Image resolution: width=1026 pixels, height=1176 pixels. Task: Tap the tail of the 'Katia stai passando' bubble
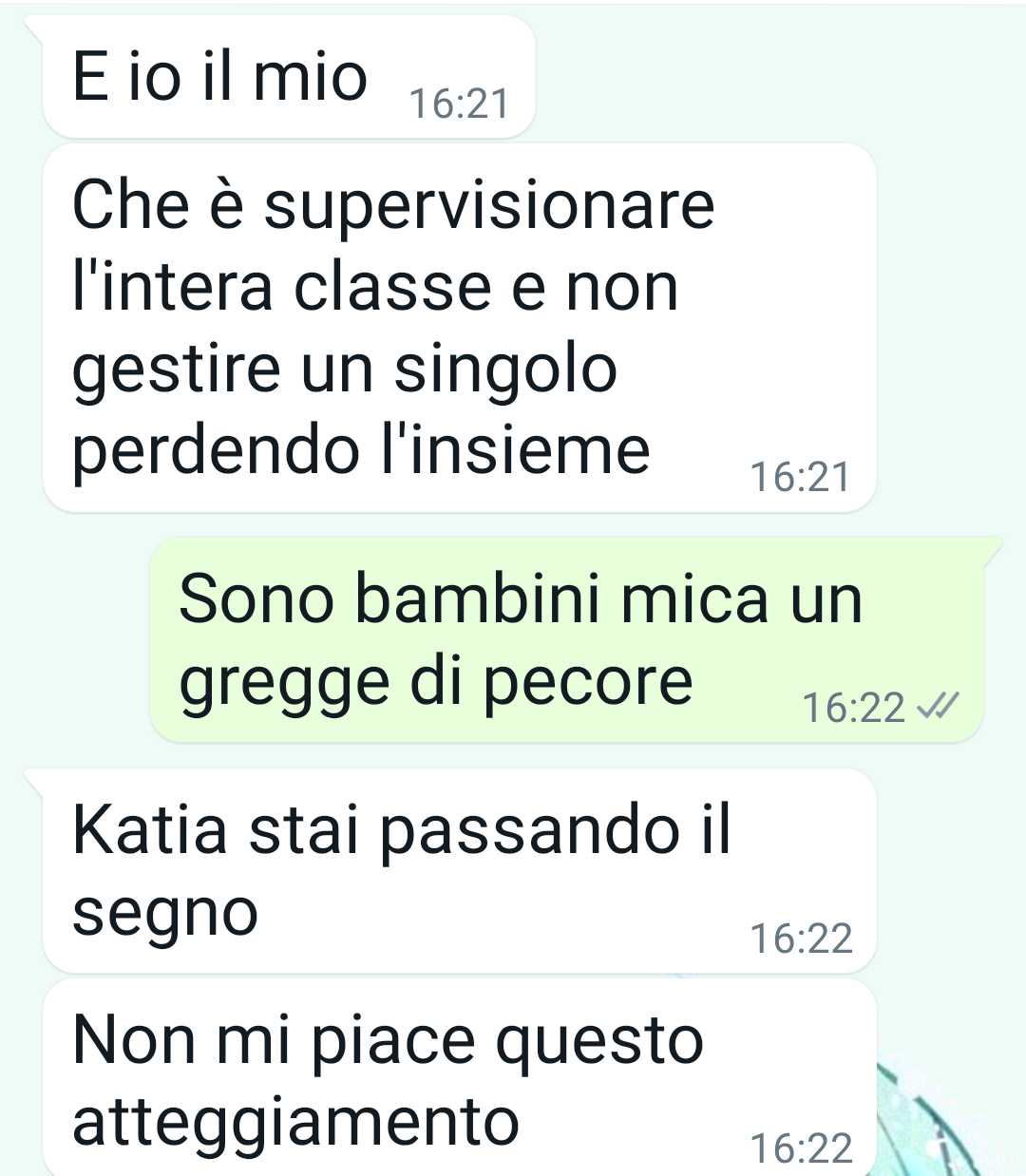(36, 783)
